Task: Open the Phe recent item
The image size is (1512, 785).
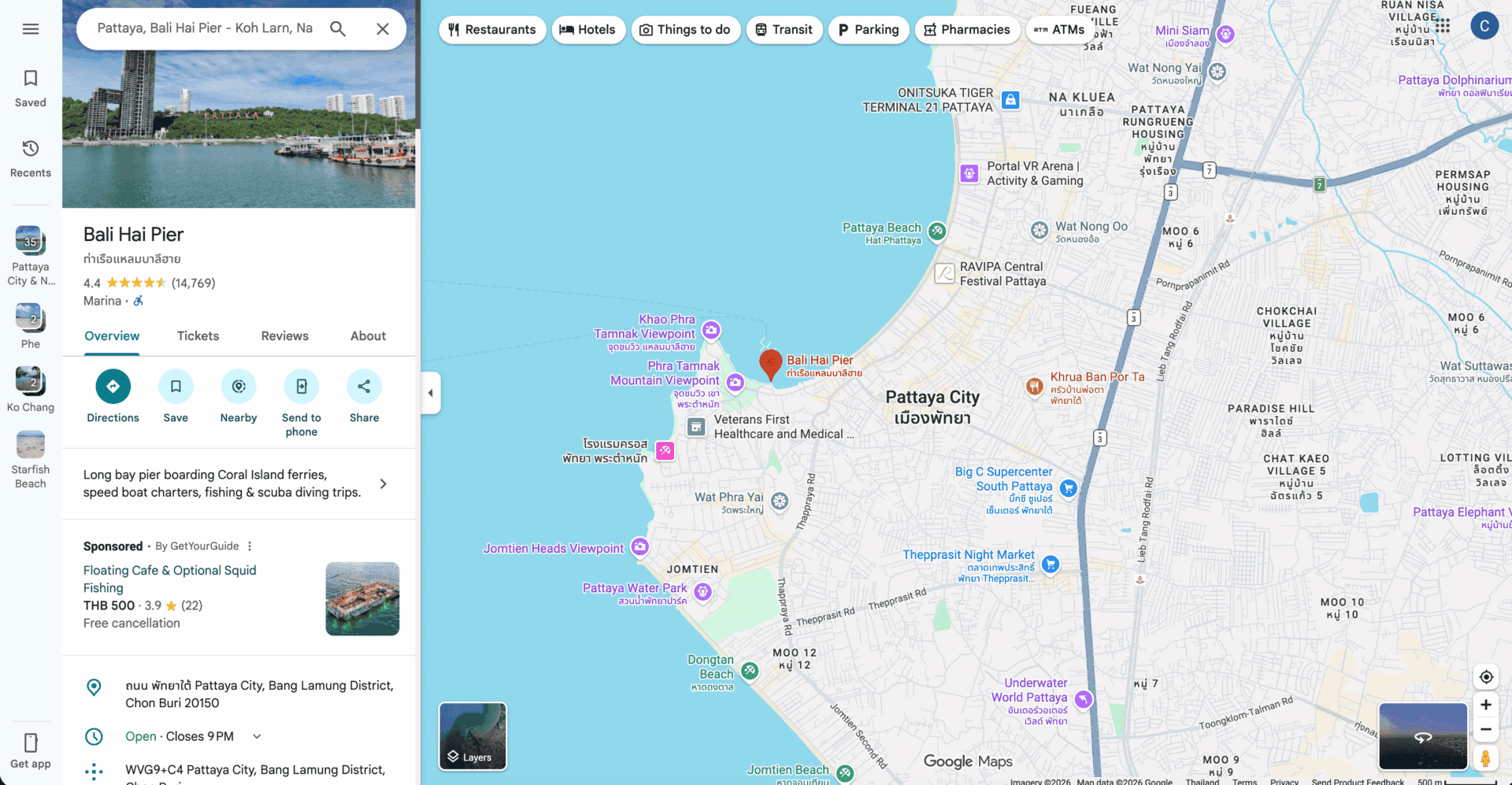Action: [x=31, y=326]
